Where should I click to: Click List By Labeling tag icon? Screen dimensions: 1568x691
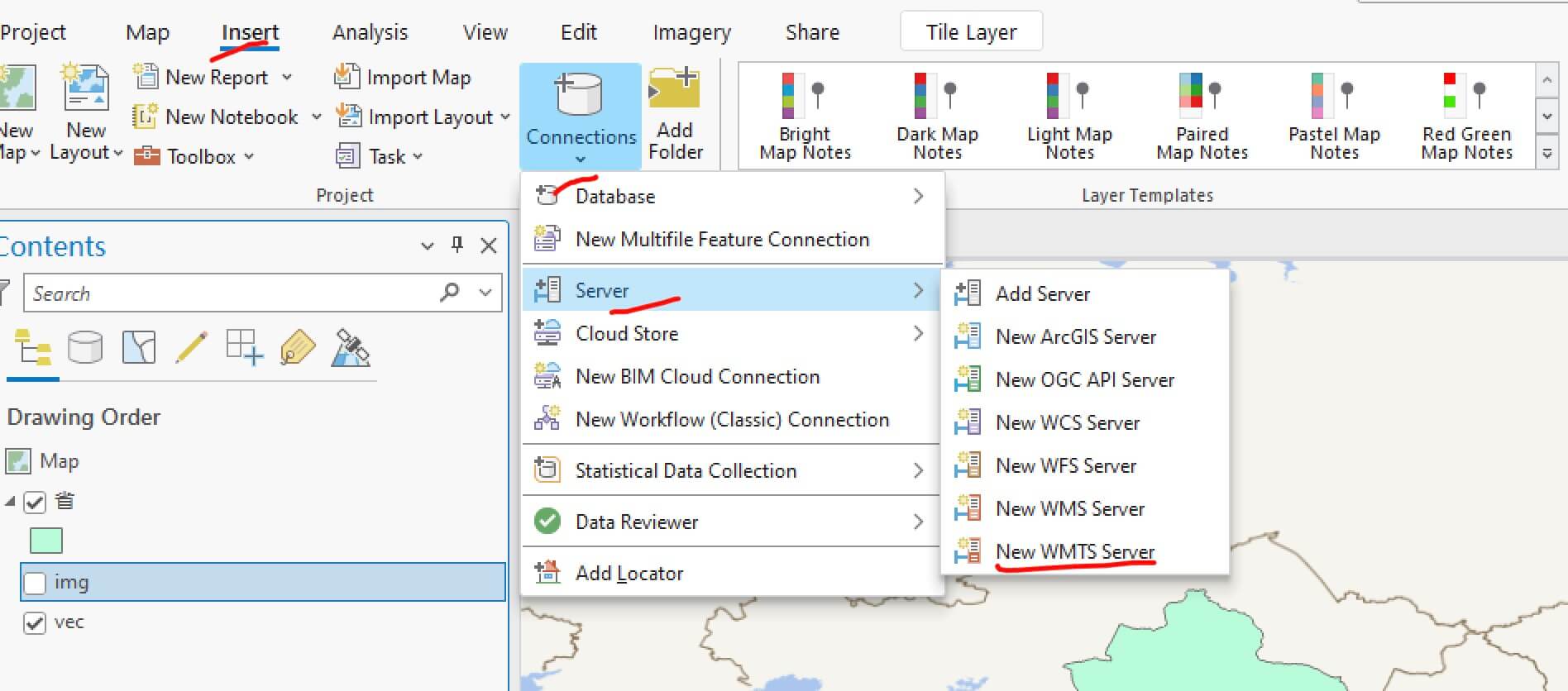(298, 348)
